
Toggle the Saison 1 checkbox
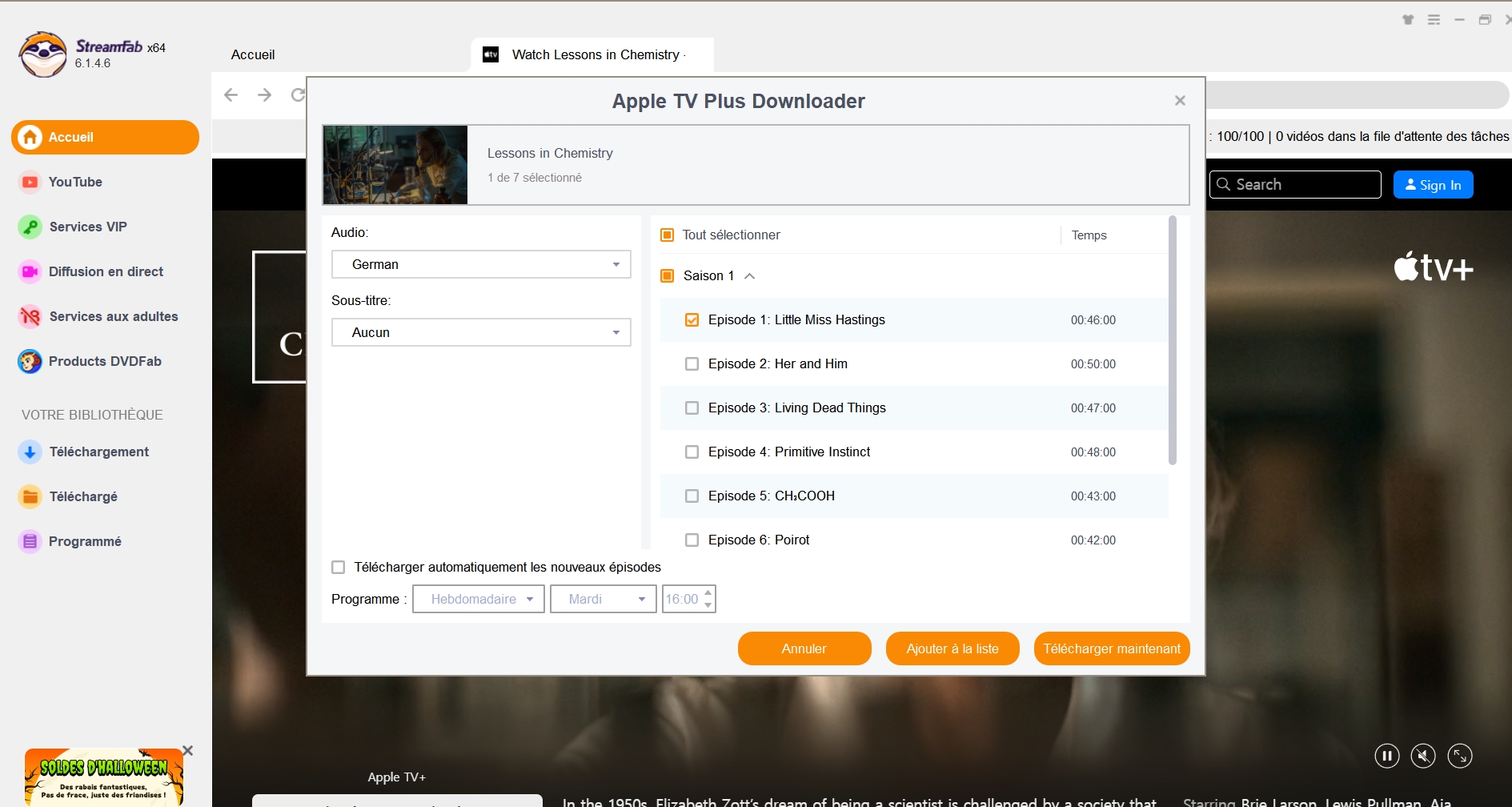[667, 276]
